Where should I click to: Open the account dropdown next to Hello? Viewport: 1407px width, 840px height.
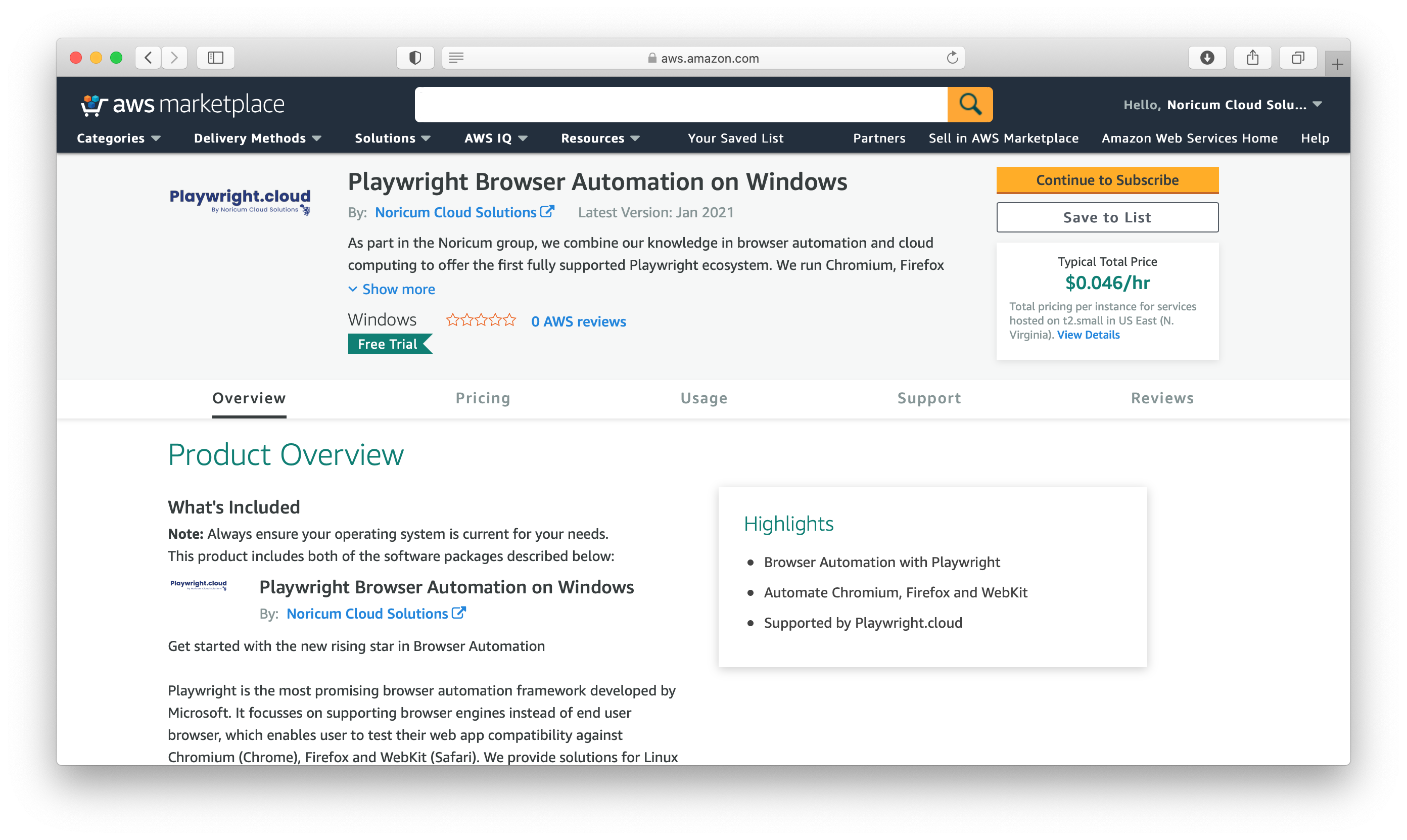pos(1317,104)
